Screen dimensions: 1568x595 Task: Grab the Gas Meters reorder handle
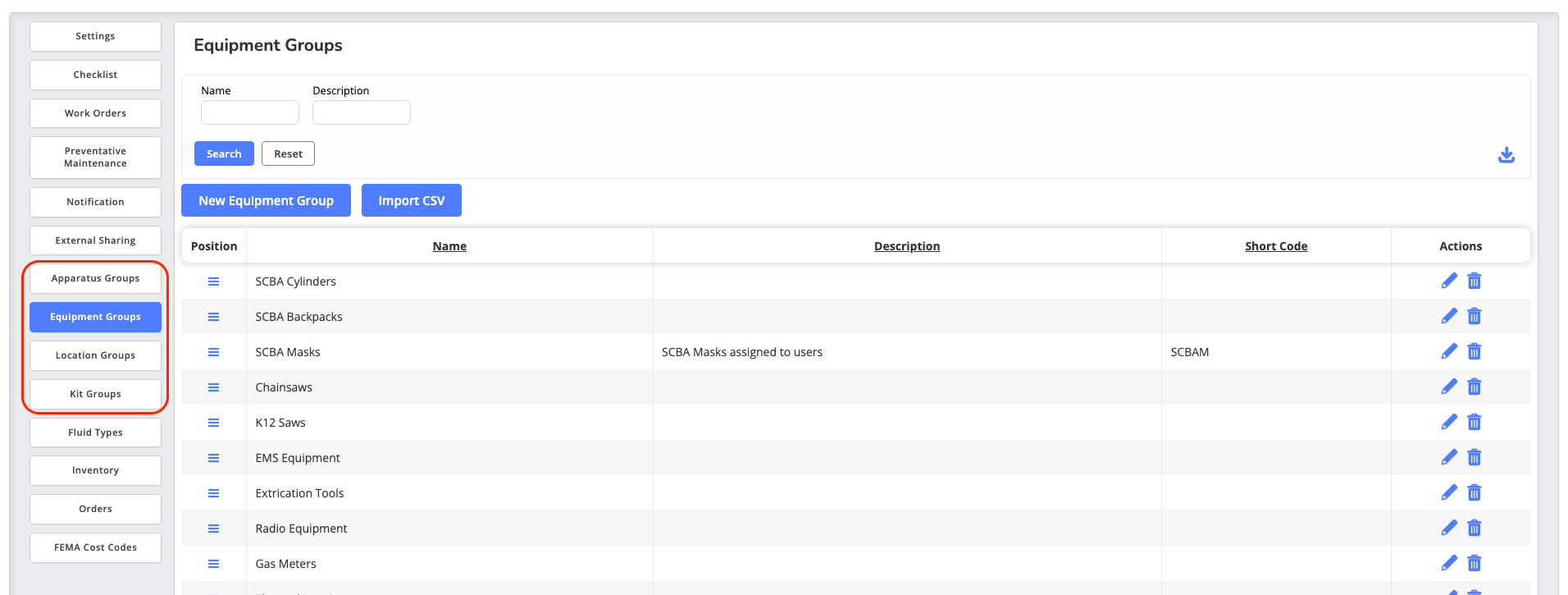213,564
